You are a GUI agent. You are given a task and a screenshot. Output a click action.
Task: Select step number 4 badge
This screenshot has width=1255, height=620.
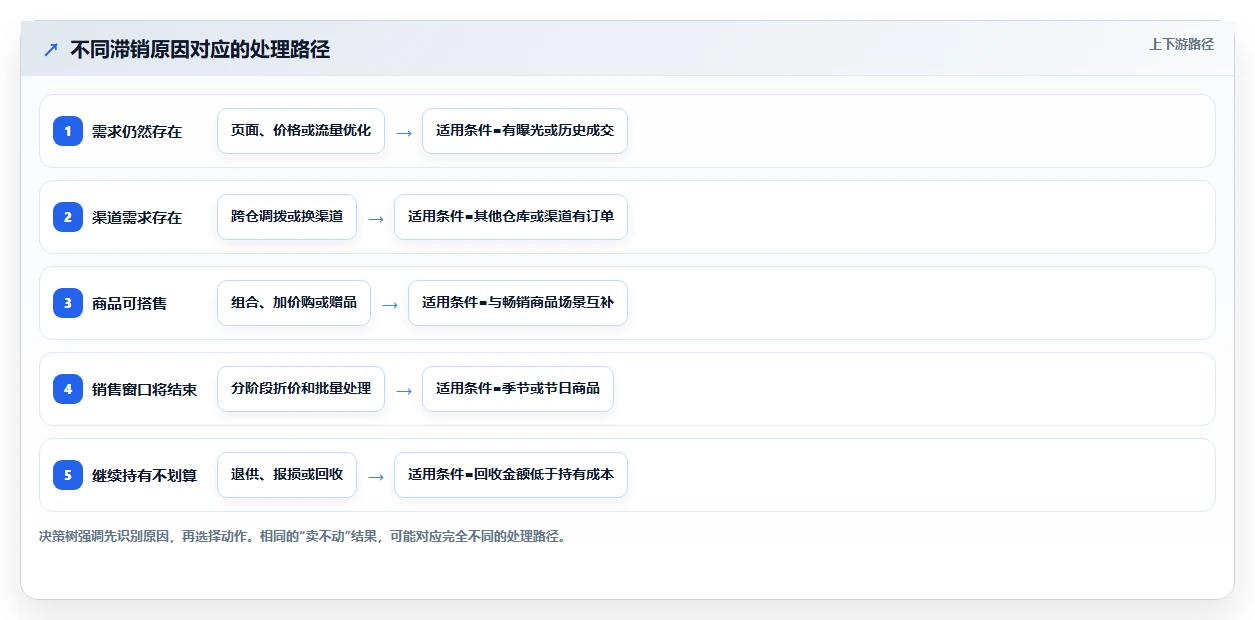point(68,389)
